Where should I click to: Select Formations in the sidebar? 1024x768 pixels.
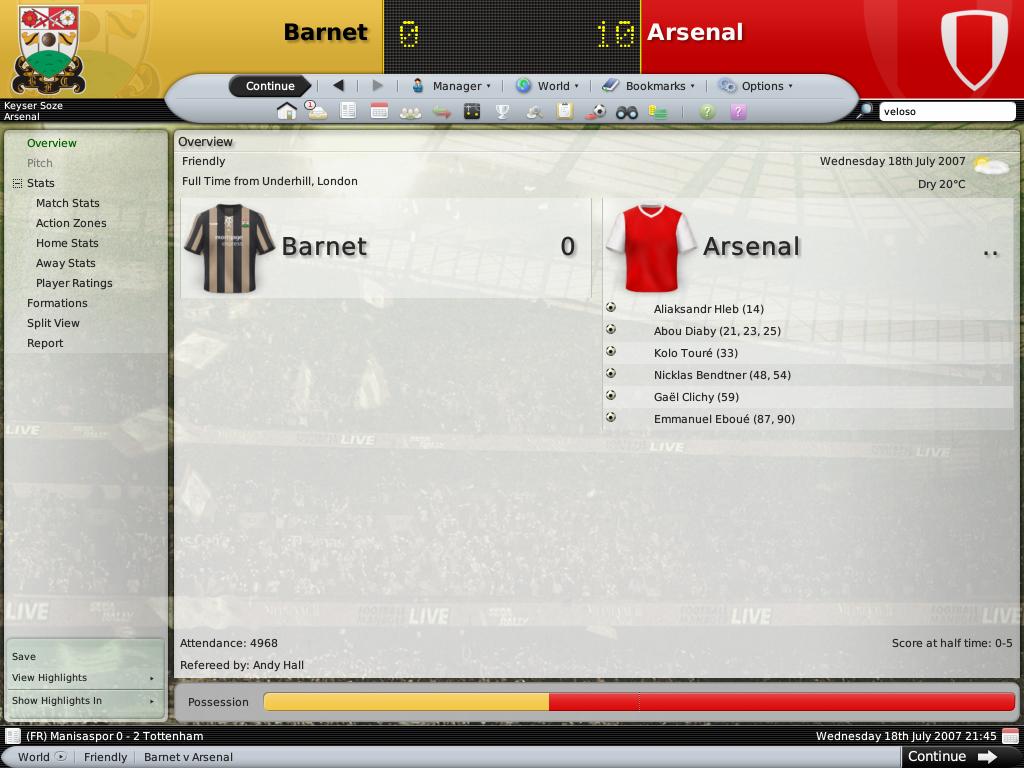pos(57,303)
